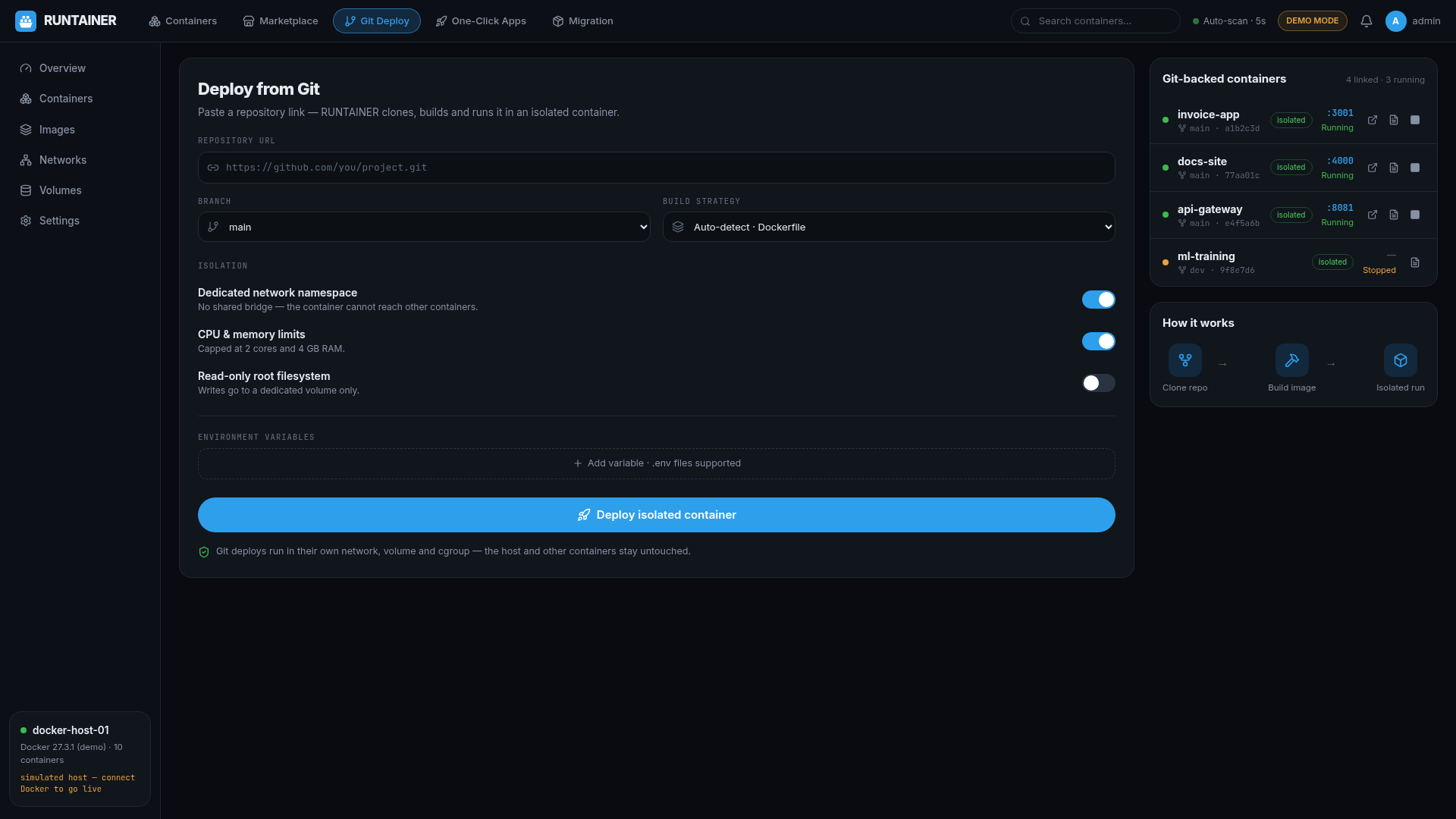Stop the api-gateway container
1456x819 pixels.
point(1415,215)
